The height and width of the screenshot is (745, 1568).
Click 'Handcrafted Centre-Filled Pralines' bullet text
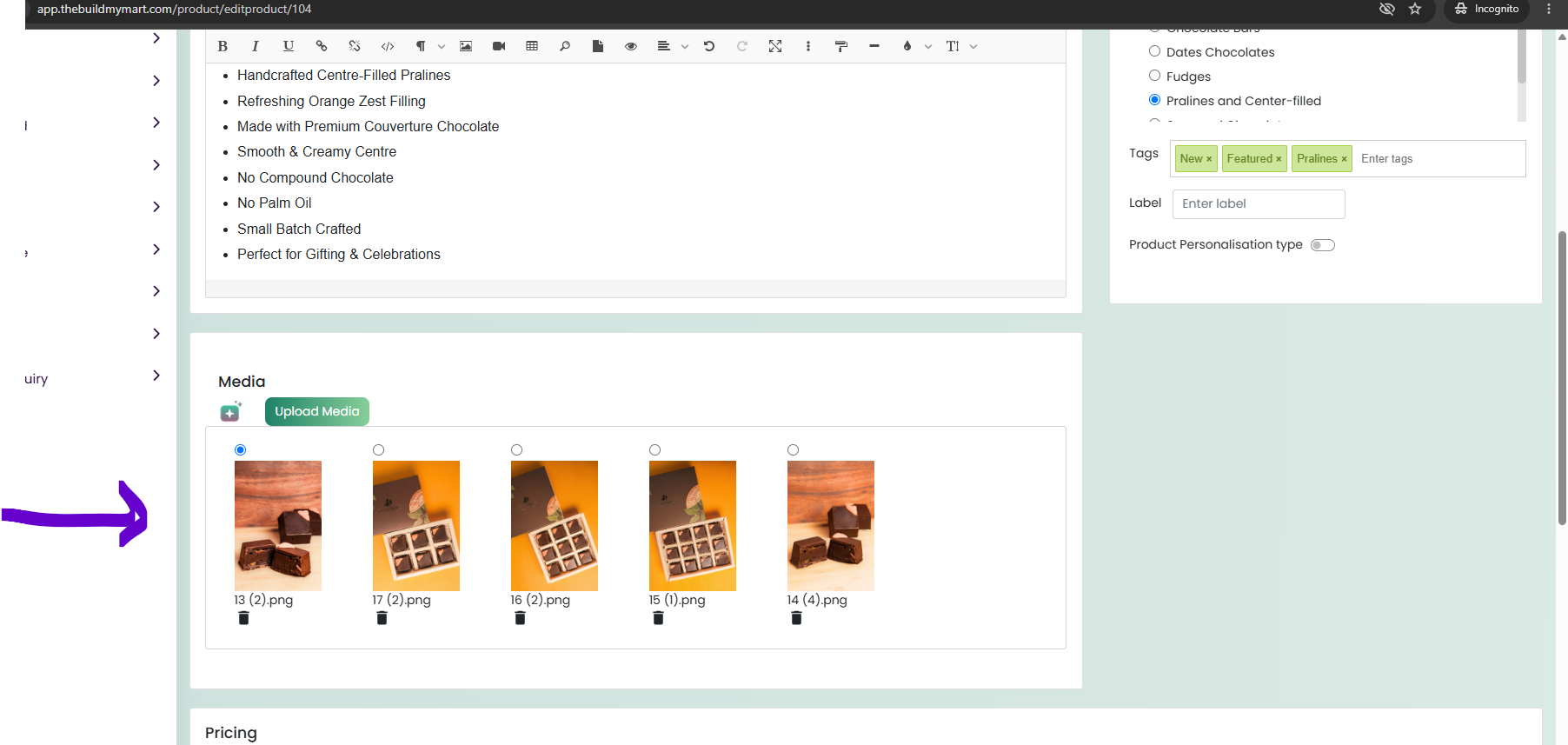point(344,76)
